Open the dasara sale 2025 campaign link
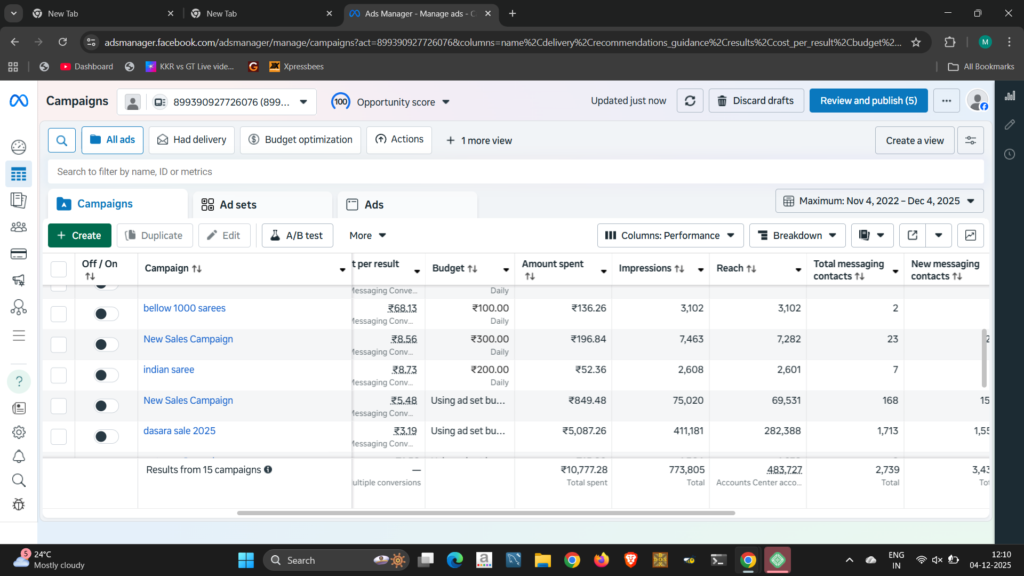 click(x=179, y=431)
